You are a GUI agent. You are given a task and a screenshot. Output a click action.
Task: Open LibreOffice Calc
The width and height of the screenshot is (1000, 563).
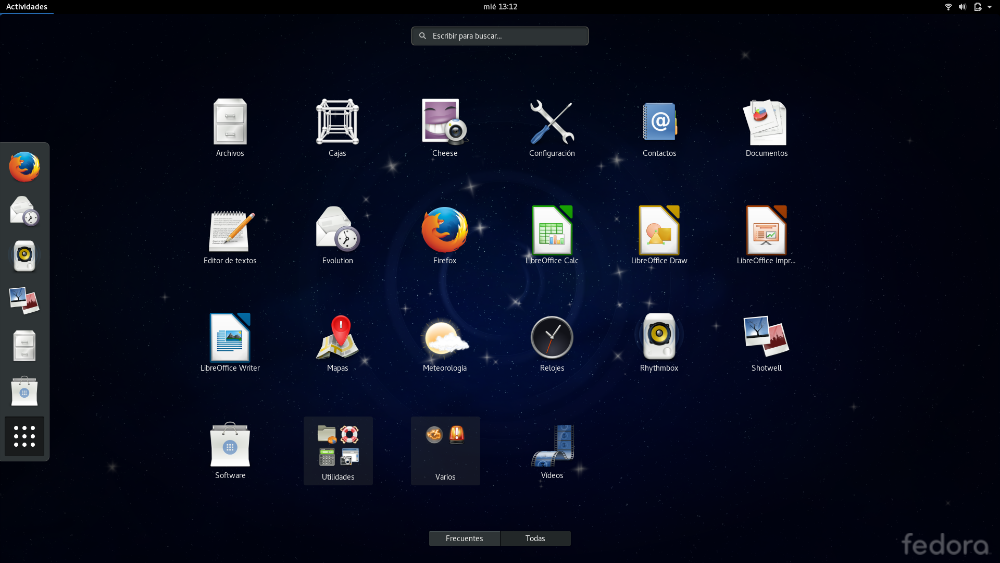pos(552,235)
